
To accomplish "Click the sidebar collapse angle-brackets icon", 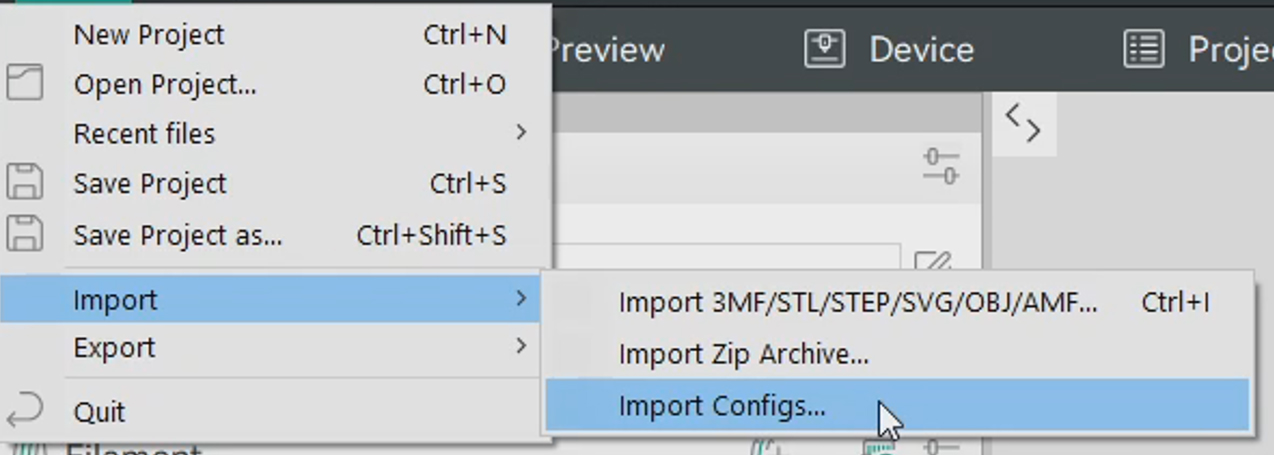I will point(1023,123).
